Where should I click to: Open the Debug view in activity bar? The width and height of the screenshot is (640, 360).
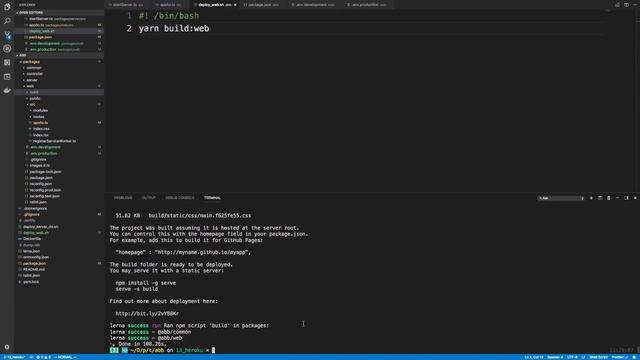(x=7, y=49)
